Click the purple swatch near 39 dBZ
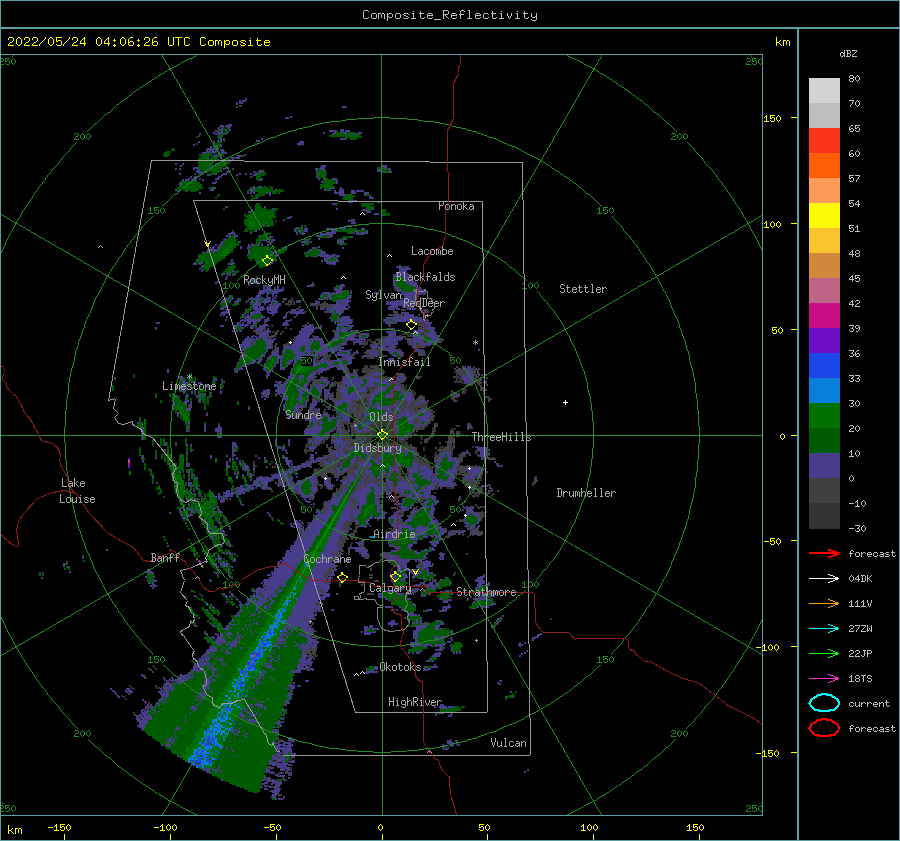Image resolution: width=900 pixels, height=841 pixels. tap(824, 340)
